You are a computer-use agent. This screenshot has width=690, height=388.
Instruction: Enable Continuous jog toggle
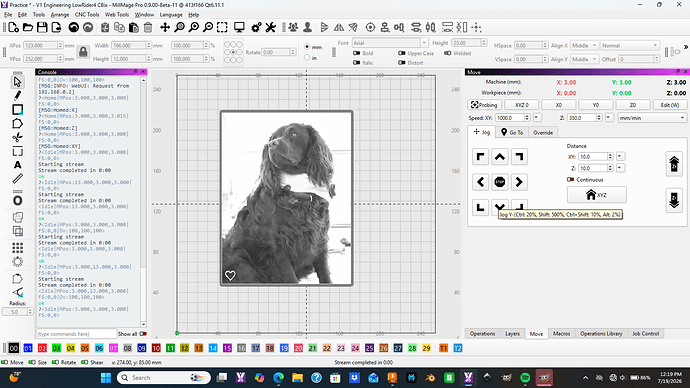tap(570, 179)
